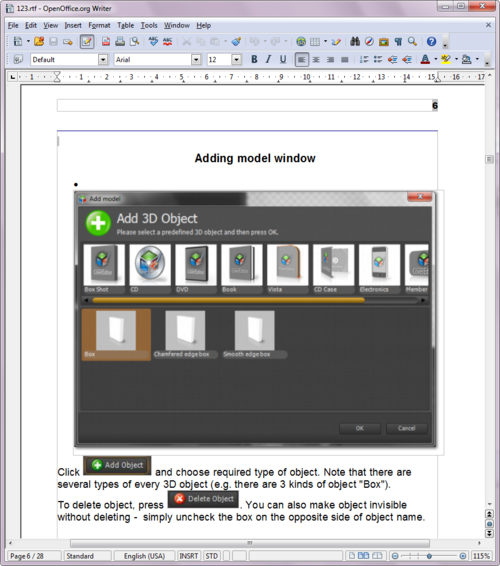Screen dimensions: 500x566
Task: Select the Format Paintbrush tool
Action: click(x=236, y=42)
